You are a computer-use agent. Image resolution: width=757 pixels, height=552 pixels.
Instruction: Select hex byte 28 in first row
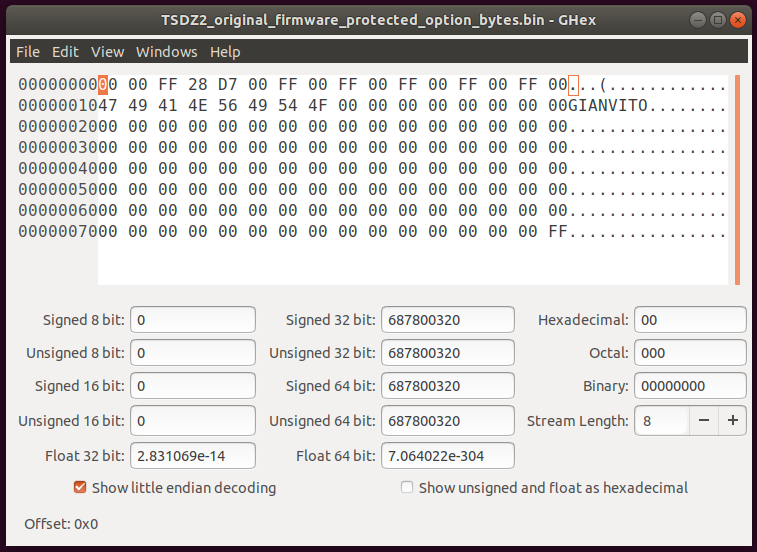[x=197, y=85]
